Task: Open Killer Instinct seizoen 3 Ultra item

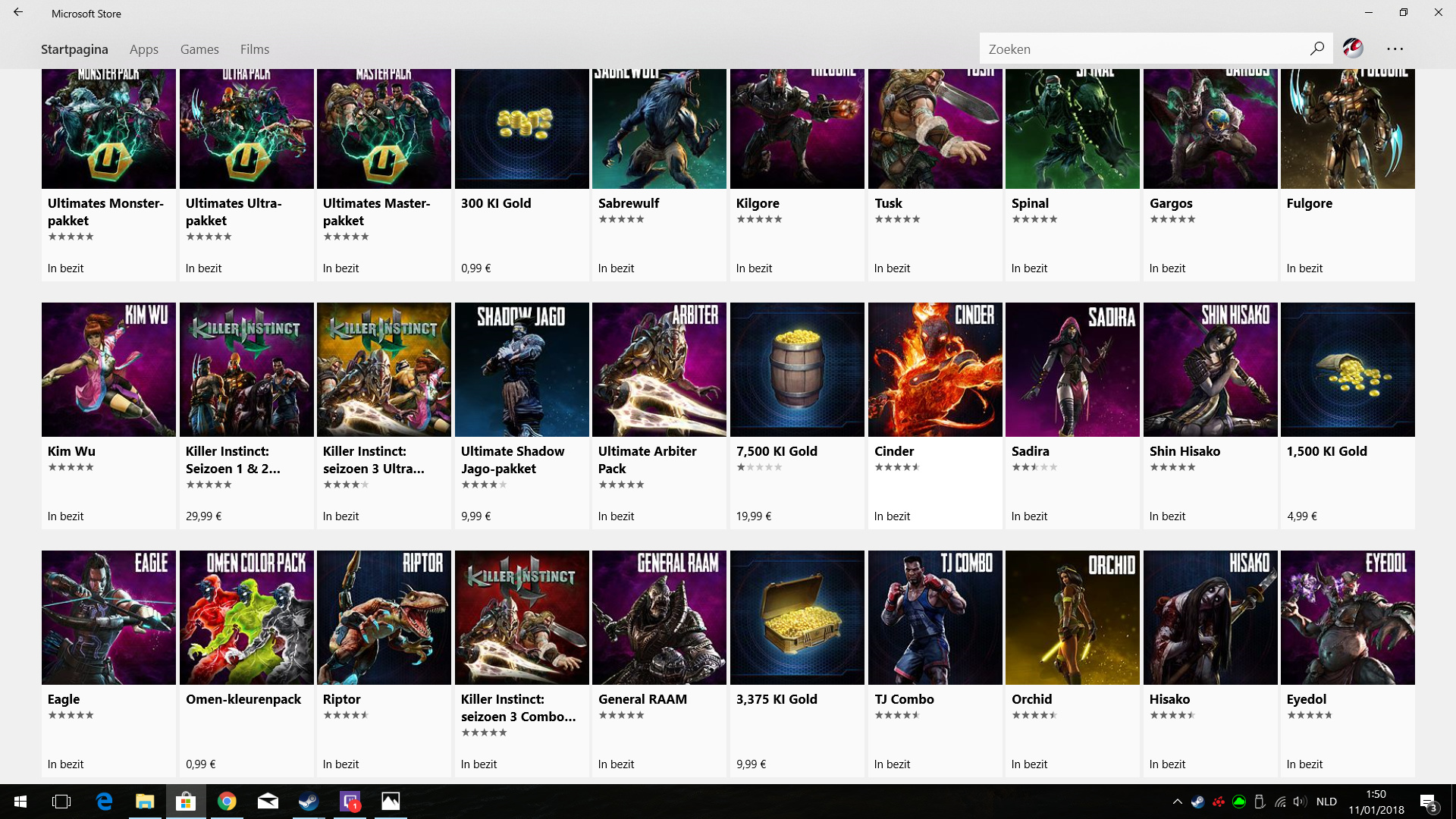Action: [x=384, y=416]
